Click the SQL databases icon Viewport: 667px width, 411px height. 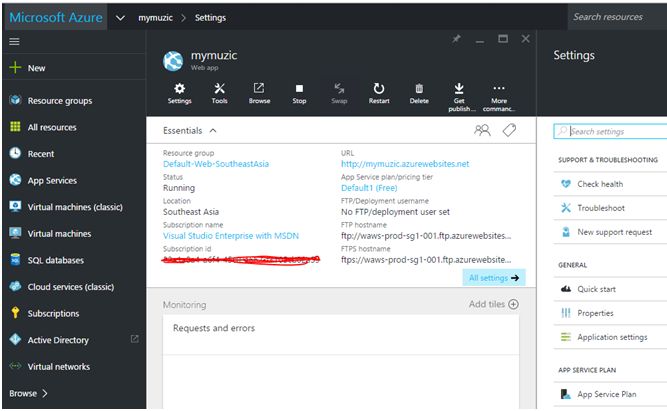point(15,260)
